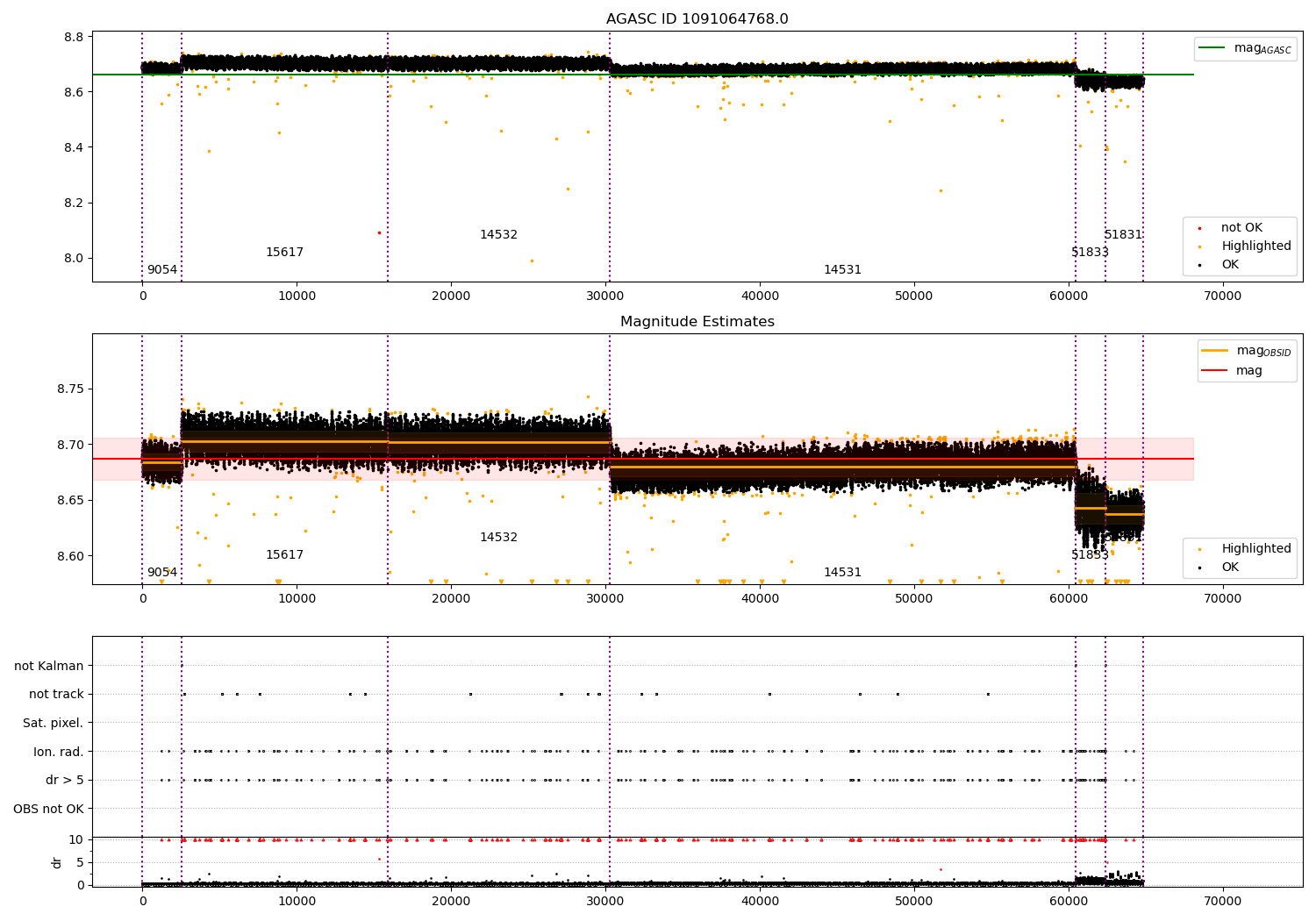Click the '8.60' y-tick on Magnitude Estimates plot
The width and height of the screenshot is (1316, 921).
[x=70, y=556]
